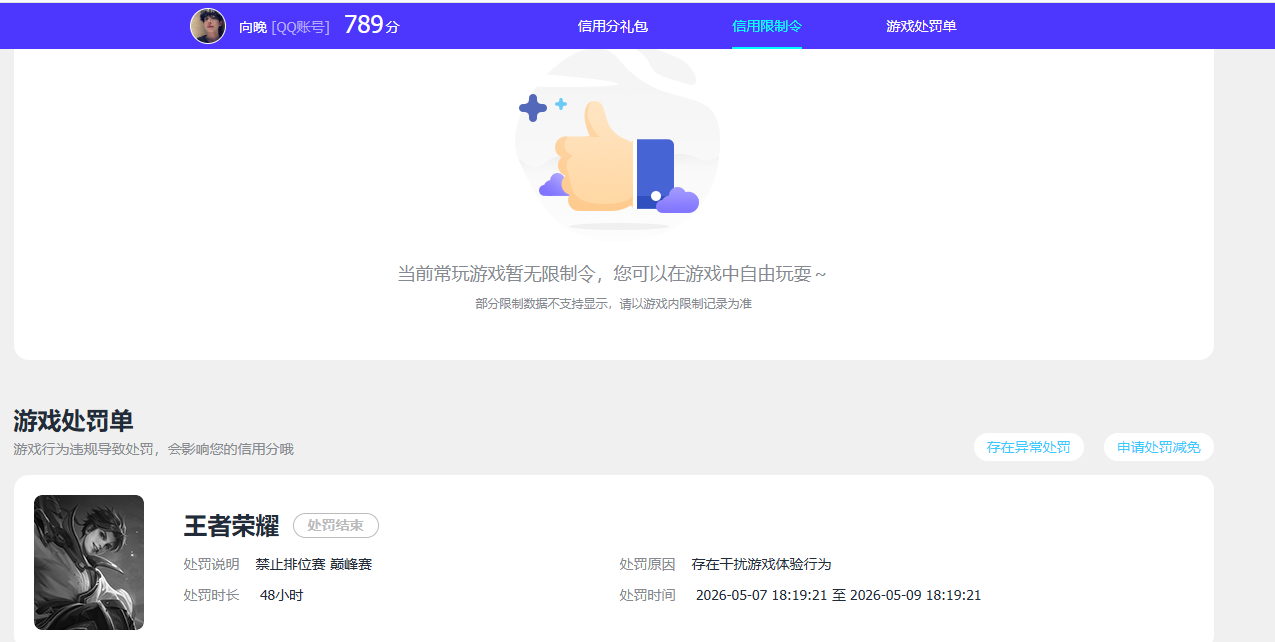
Task: Click the 48小时 penalty duration value
Action: point(281,595)
